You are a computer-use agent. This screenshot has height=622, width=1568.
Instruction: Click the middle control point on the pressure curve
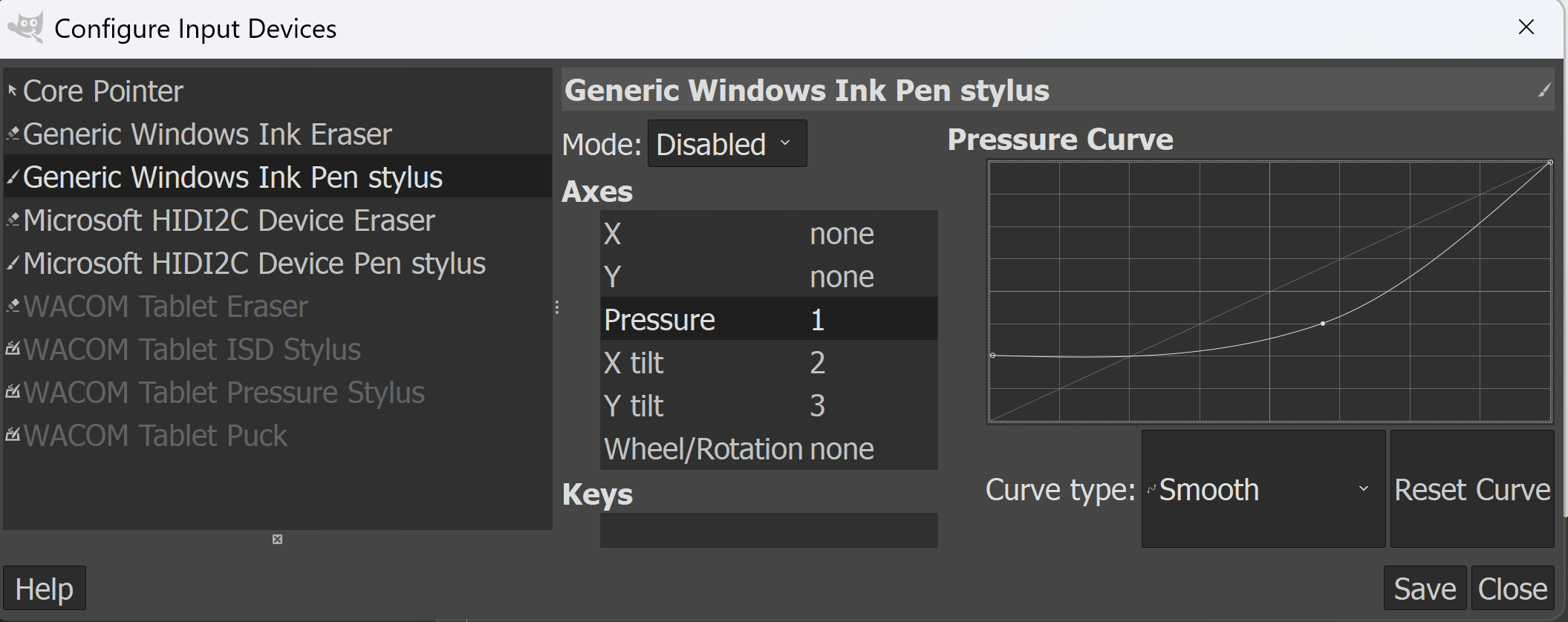coord(1323,324)
